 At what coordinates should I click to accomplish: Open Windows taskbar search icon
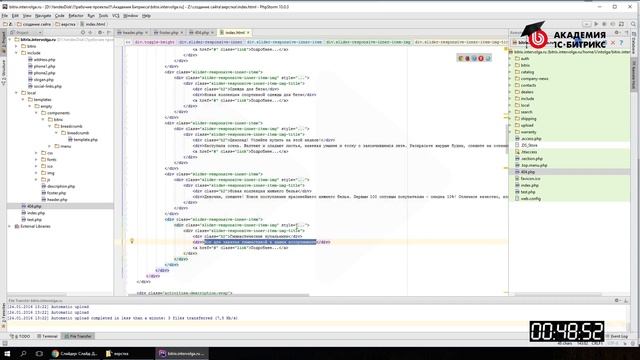23,353
